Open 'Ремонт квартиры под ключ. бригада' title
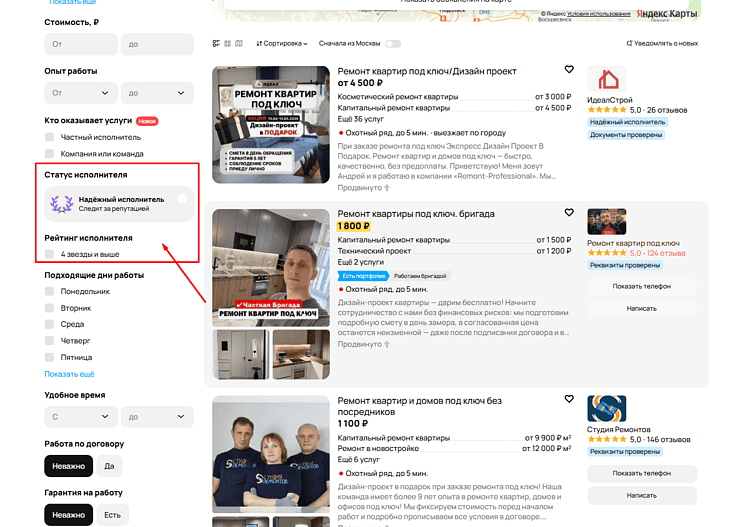This screenshot has height=527, width=751. click(x=416, y=214)
